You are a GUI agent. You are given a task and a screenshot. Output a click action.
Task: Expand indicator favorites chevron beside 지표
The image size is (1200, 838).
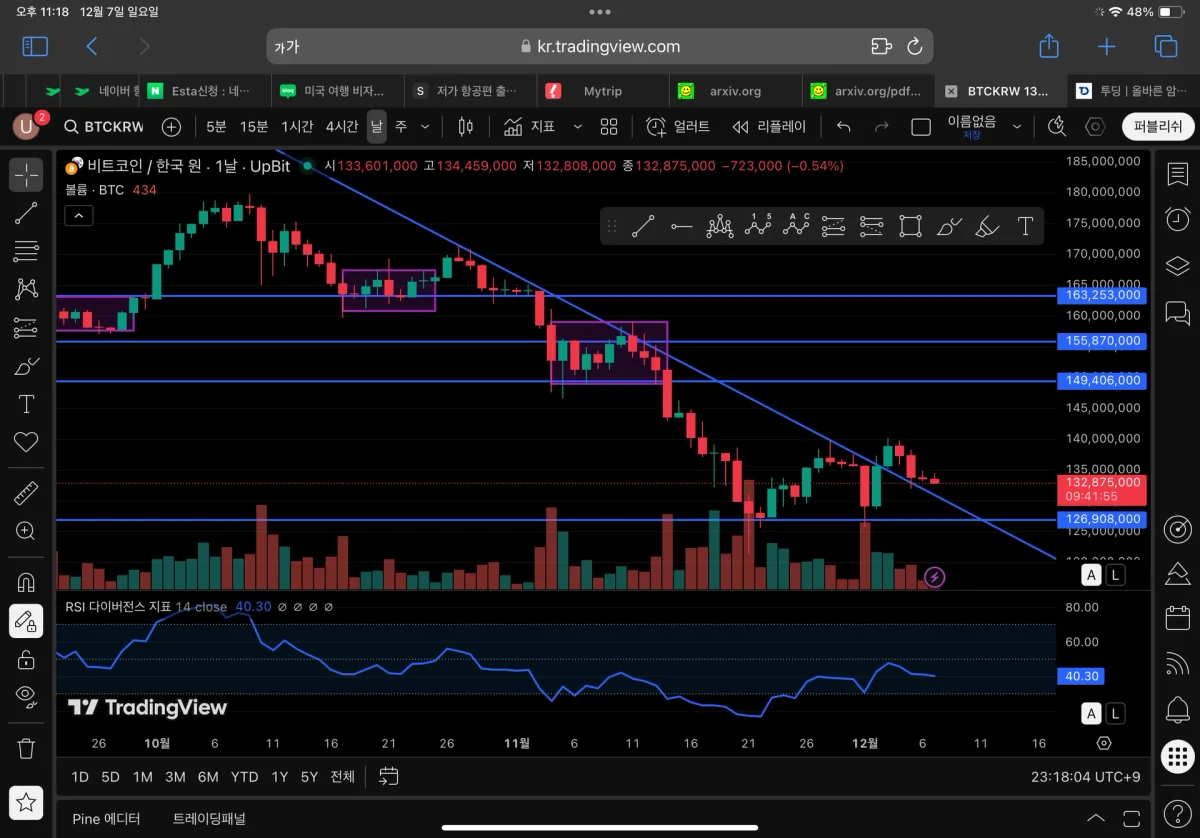577,127
